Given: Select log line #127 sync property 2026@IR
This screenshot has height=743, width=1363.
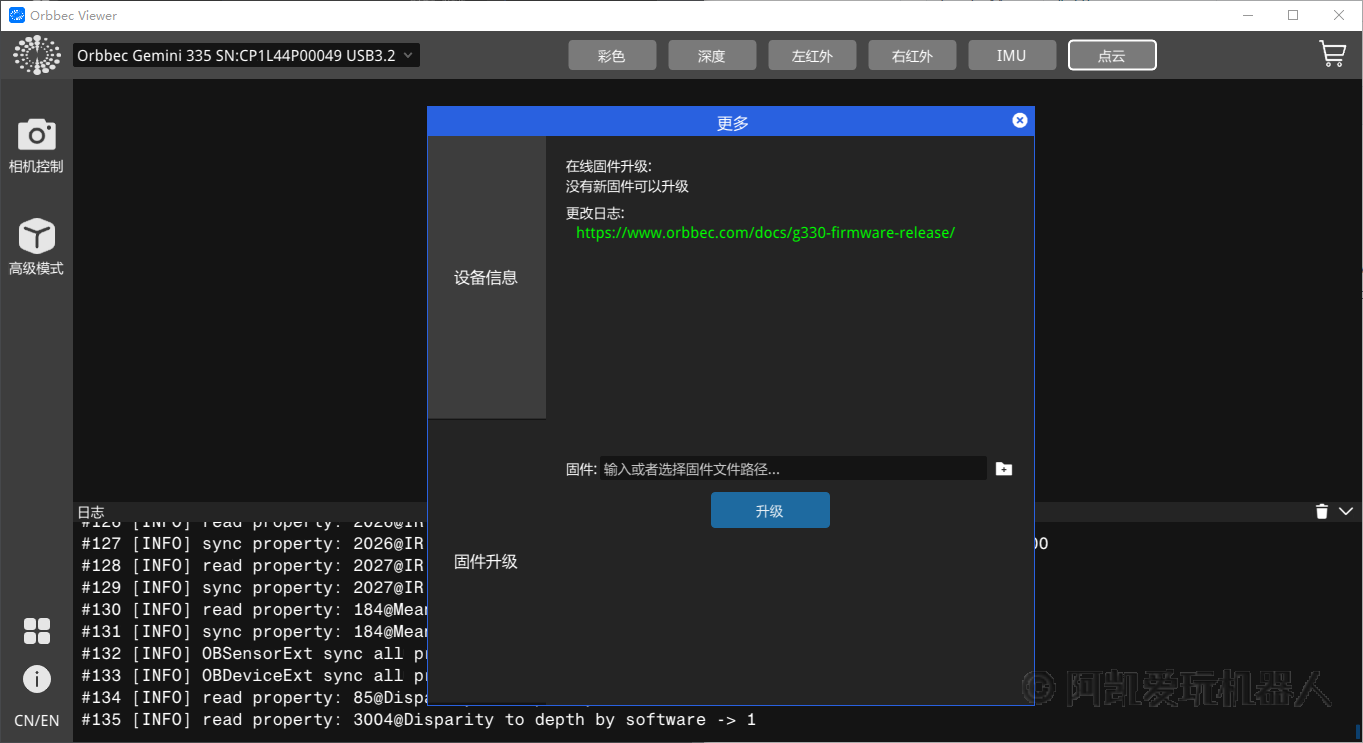Looking at the screenshot, I should coord(254,544).
